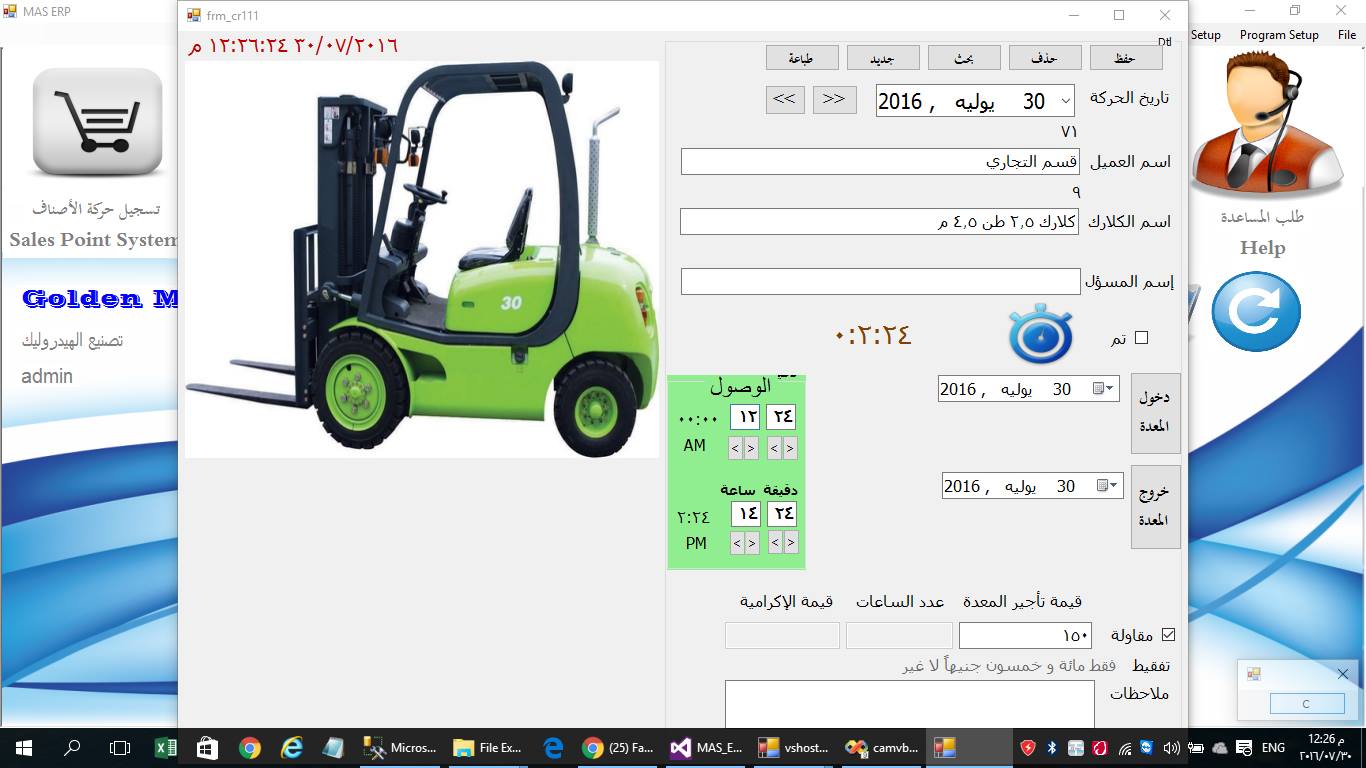This screenshot has height=768, width=1366.
Task: Open the Setup menu in MAS ERP
Action: pos(1205,34)
